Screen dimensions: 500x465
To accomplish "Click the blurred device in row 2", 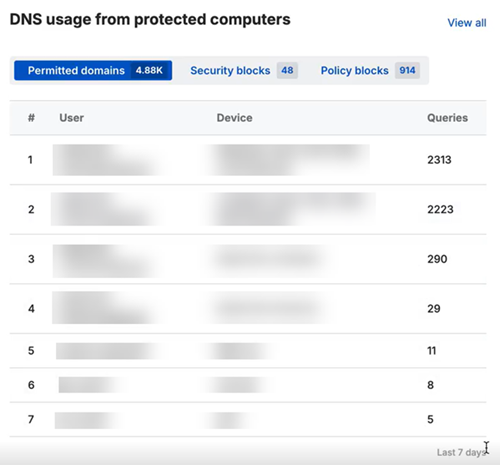I will click(x=291, y=209).
